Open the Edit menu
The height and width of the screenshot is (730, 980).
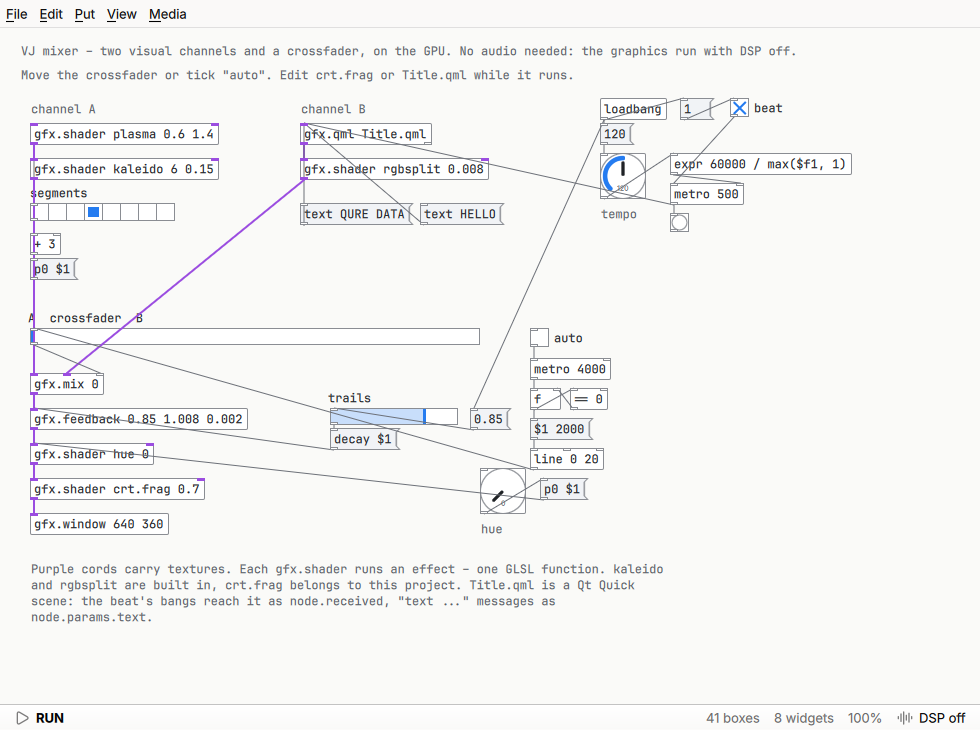(51, 14)
